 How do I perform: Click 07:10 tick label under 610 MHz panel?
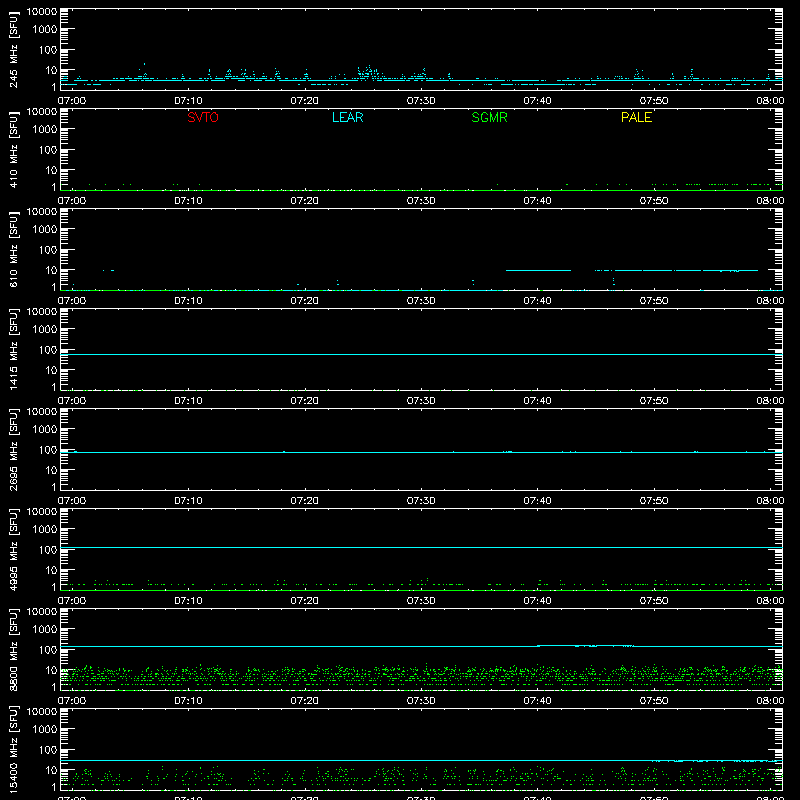point(188,301)
